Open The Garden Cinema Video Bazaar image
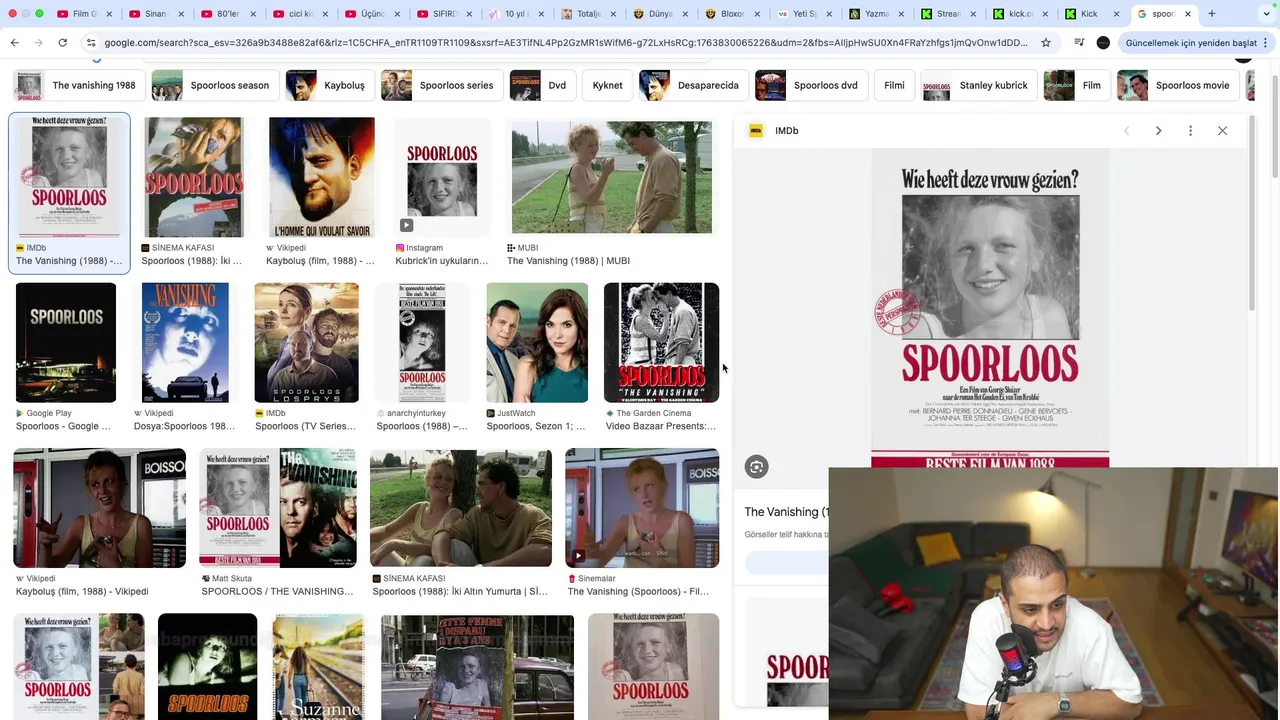 (x=661, y=343)
